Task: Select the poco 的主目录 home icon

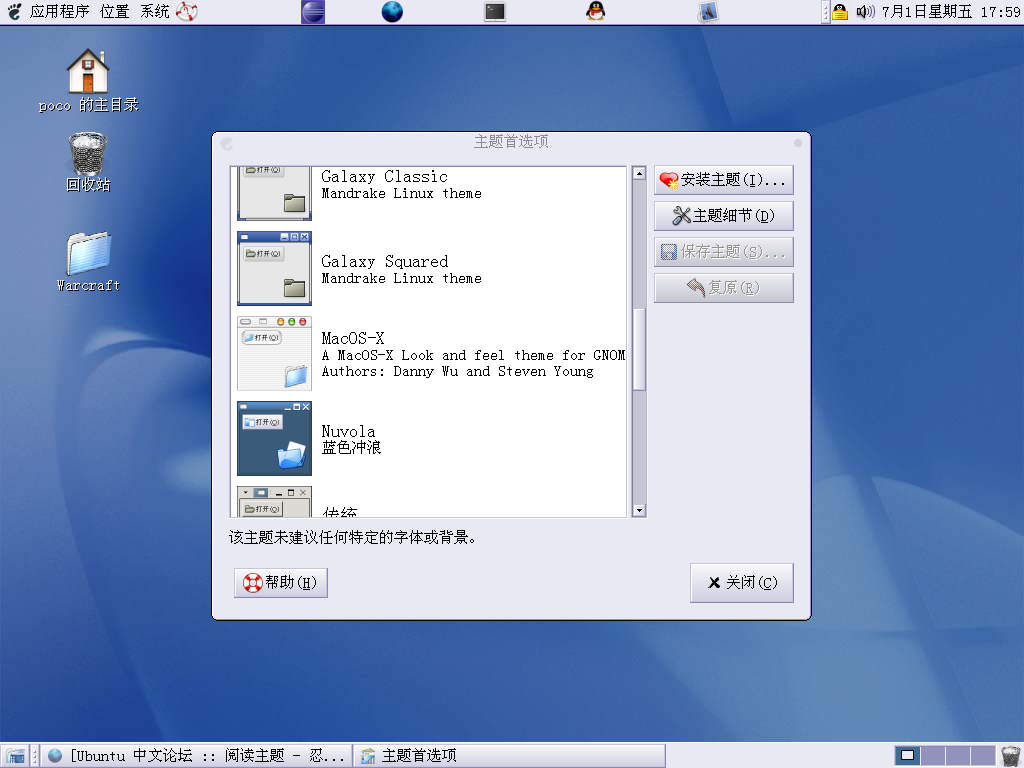Action: pos(88,80)
